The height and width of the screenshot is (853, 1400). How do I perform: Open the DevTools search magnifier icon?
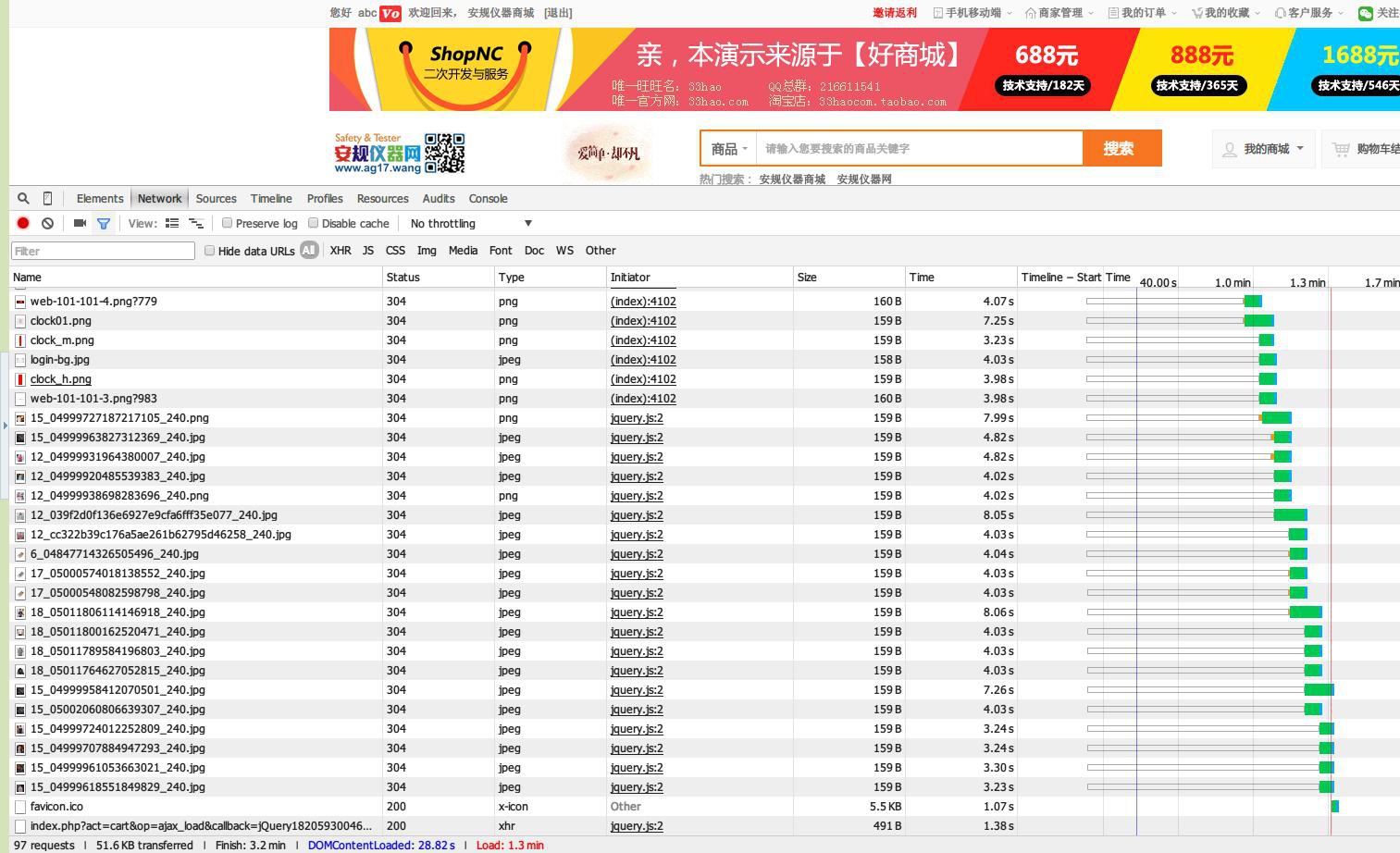coord(23,198)
